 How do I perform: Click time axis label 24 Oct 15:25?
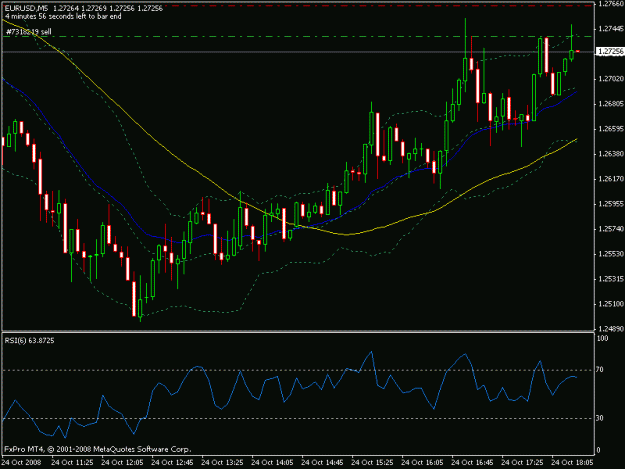point(372,463)
